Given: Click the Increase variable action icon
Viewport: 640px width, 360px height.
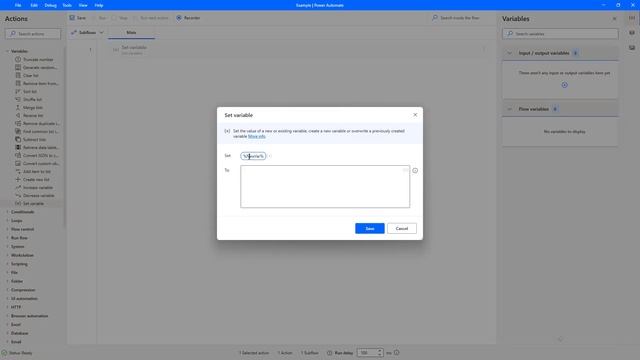Looking at the screenshot, I should pos(18,187).
